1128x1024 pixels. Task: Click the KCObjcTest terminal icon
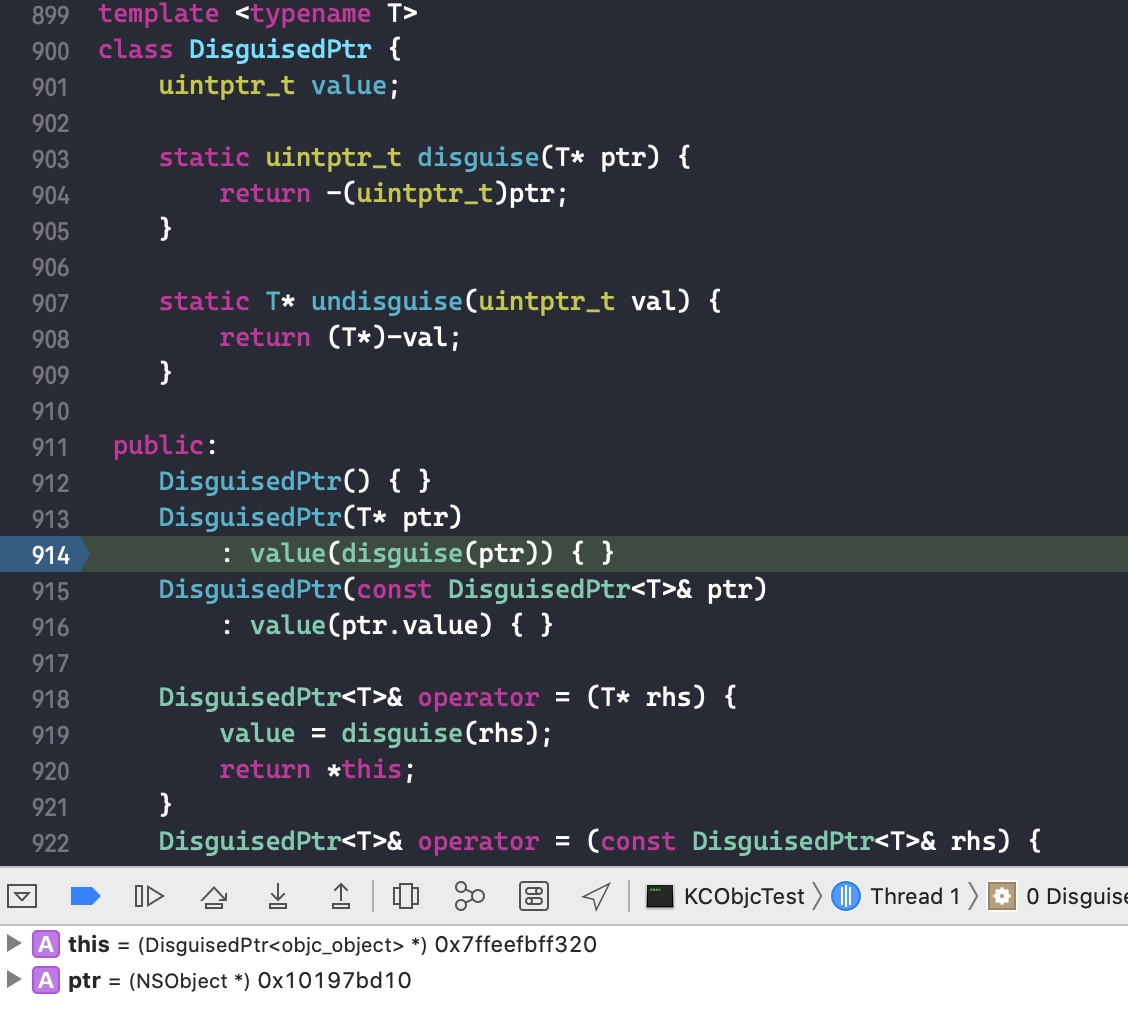659,896
